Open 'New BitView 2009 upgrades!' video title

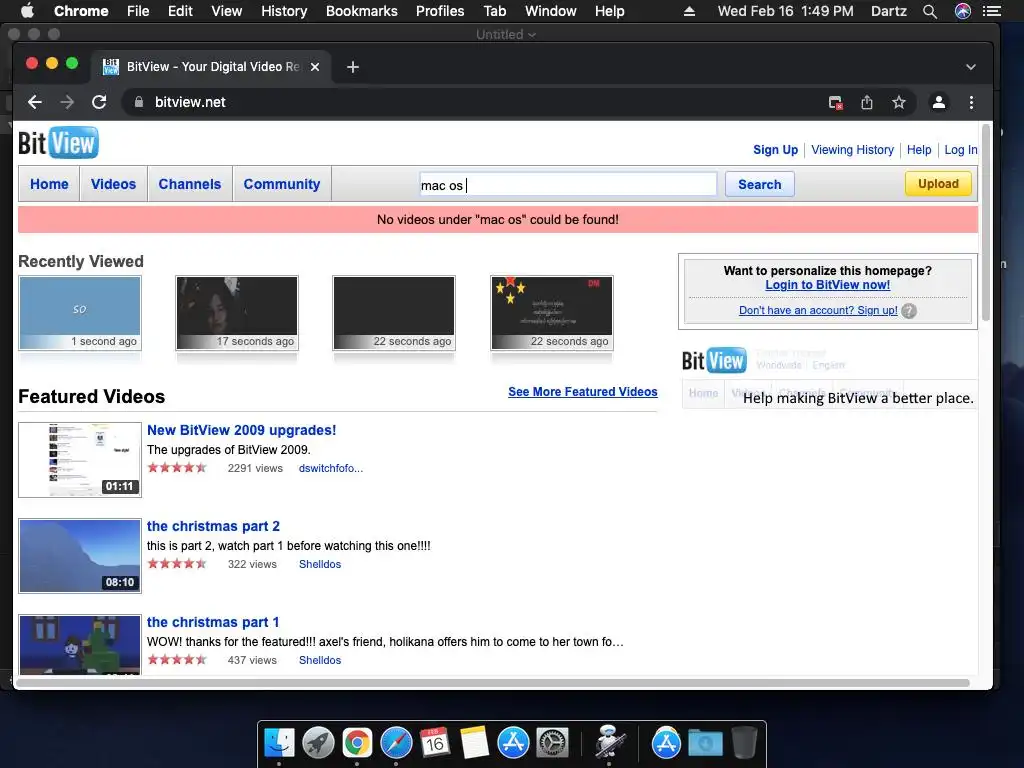pos(242,430)
